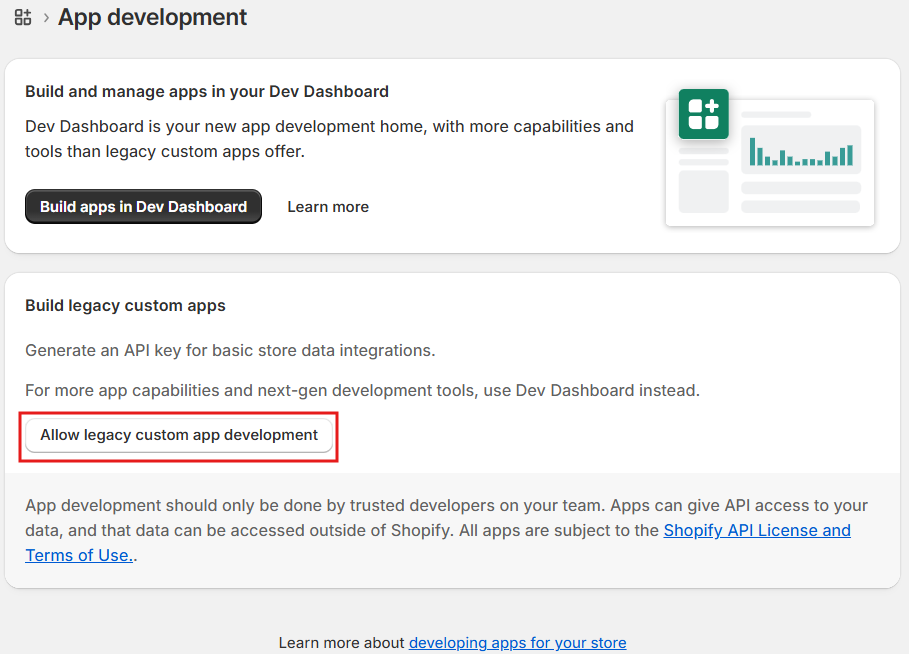Click the breadcrumb chevron separator
909x654 pixels.
(x=46, y=18)
